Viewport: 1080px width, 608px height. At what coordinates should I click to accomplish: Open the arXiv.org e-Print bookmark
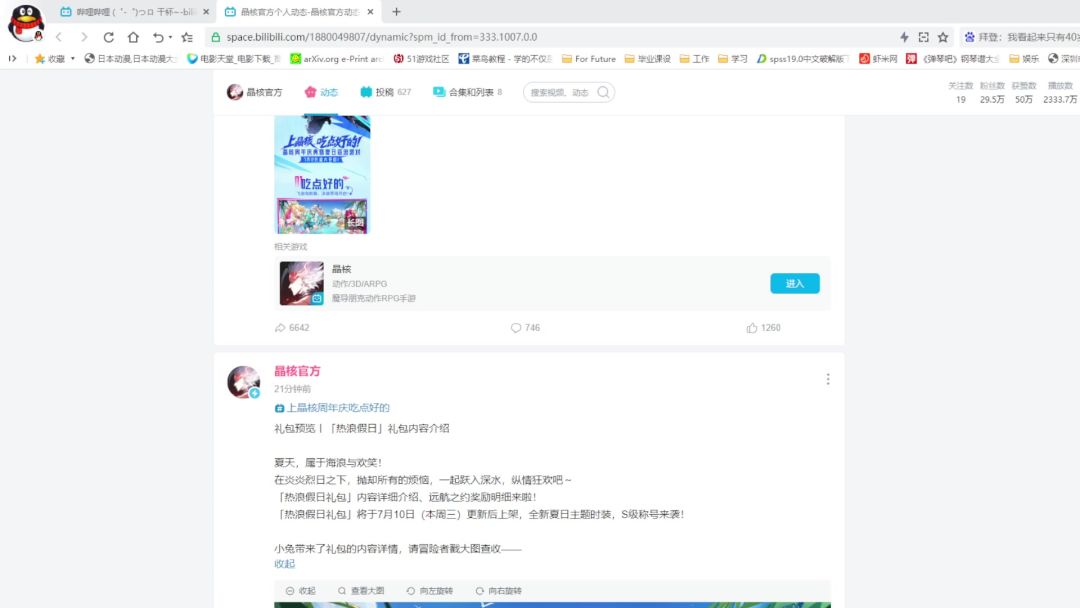pyautogui.click(x=337, y=59)
